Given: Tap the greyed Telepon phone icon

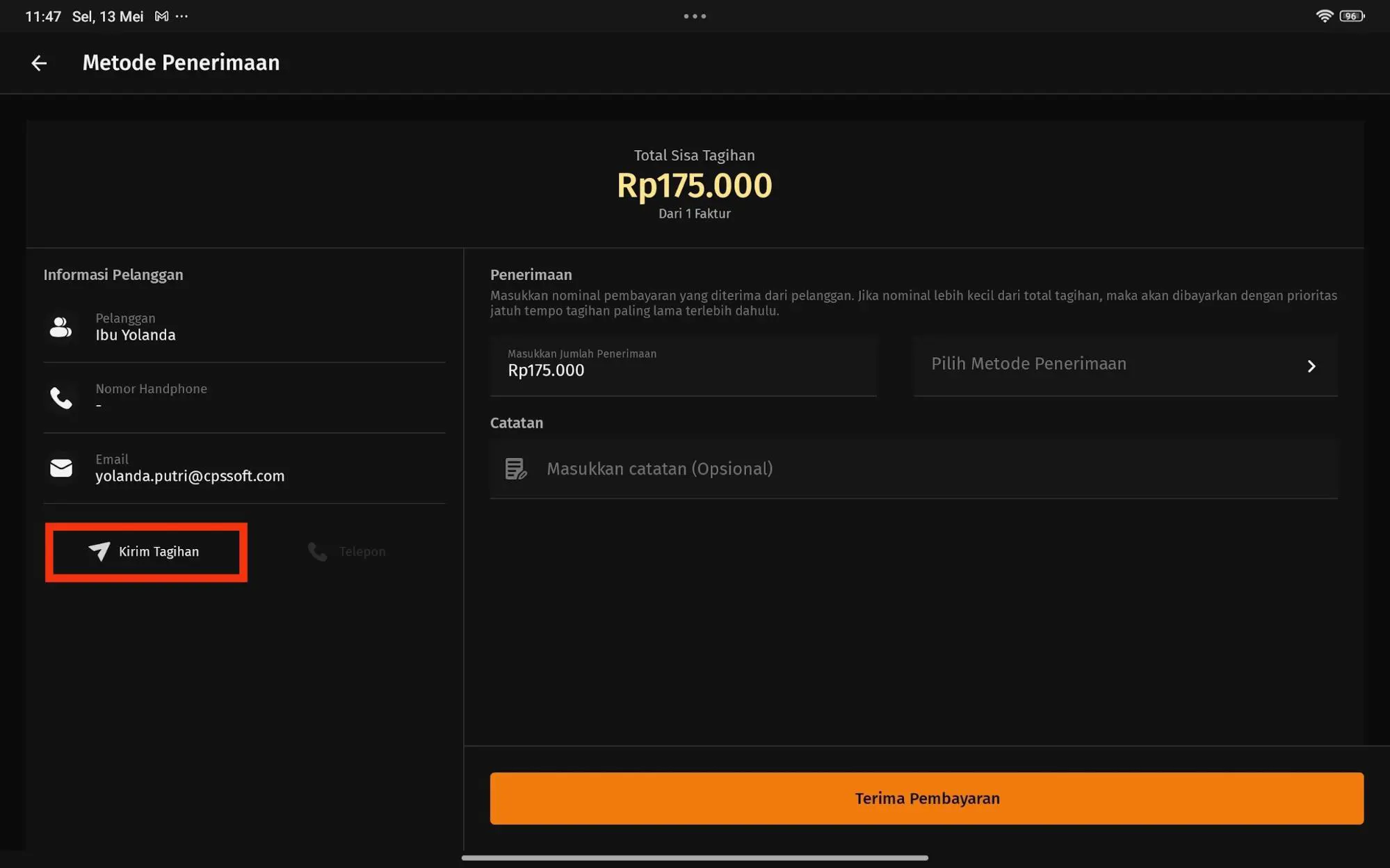Looking at the screenshot, I should (318, 552).
